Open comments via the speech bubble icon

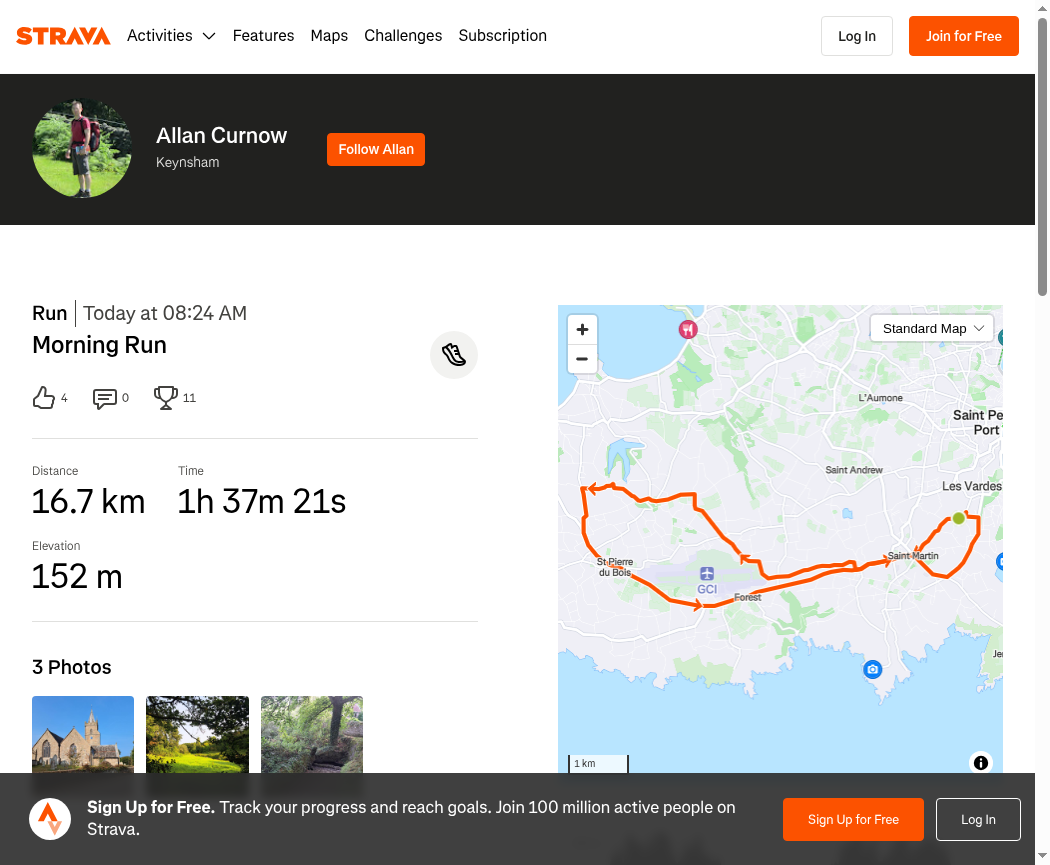click(104, 398)
